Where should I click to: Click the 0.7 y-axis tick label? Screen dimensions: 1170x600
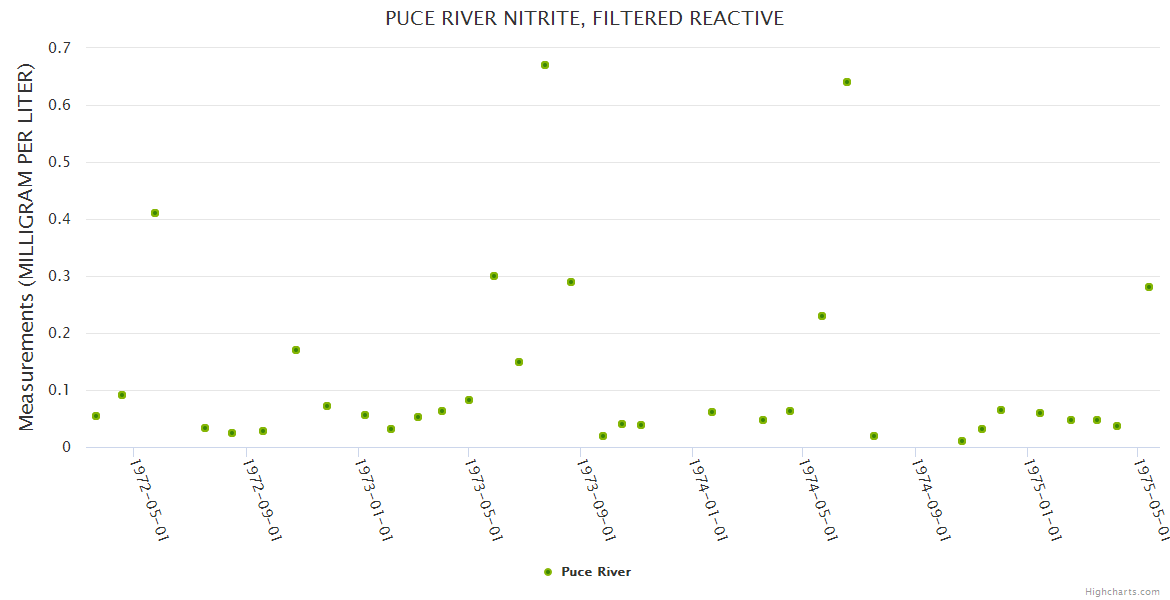(60, 48)
